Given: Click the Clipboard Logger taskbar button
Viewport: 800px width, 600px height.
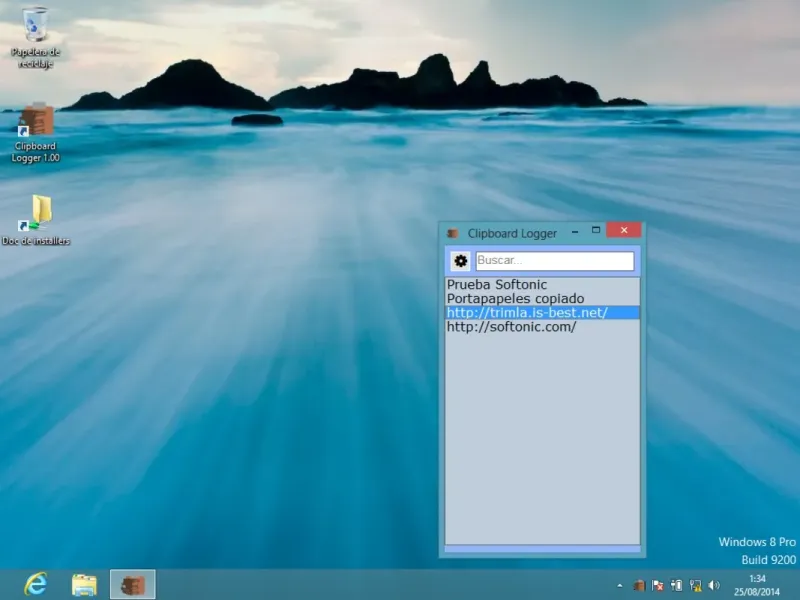Looking at the screenshot, I should (x=132, y=584).
